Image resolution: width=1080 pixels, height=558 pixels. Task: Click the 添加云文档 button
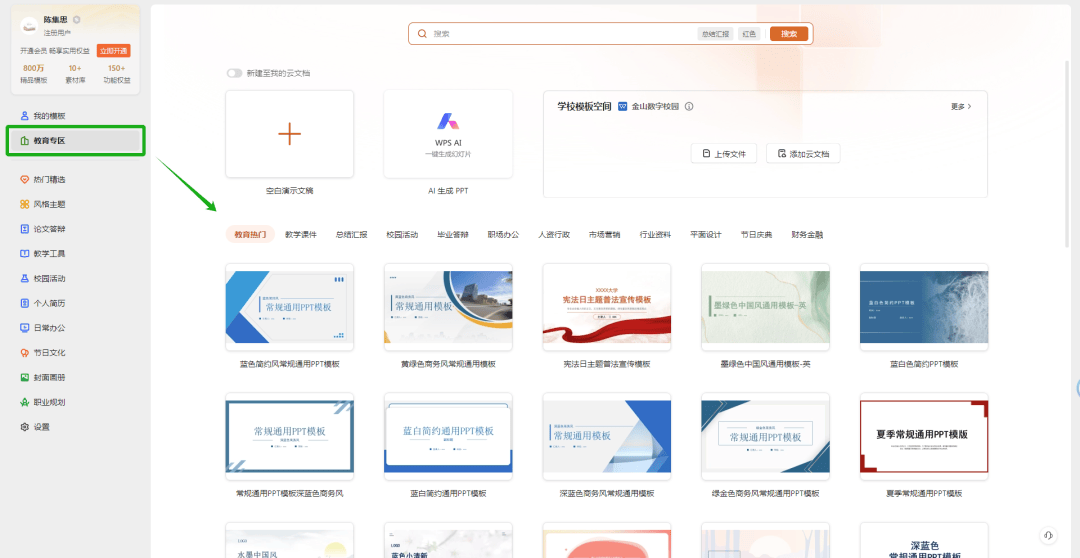click(803, 154)
